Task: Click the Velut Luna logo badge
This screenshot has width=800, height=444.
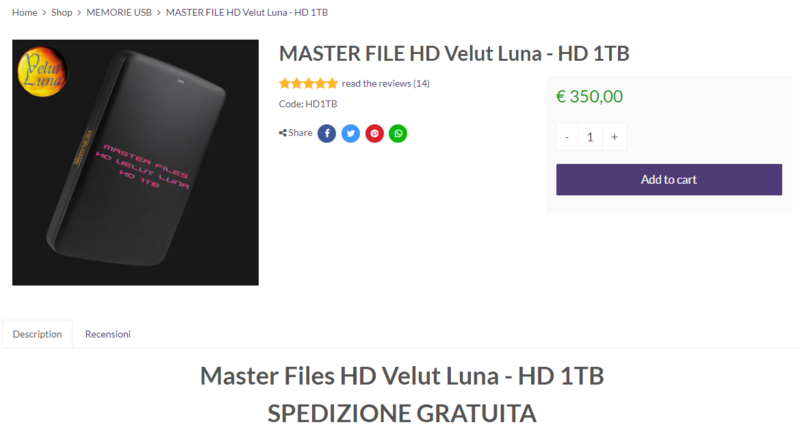Action: 42,71
